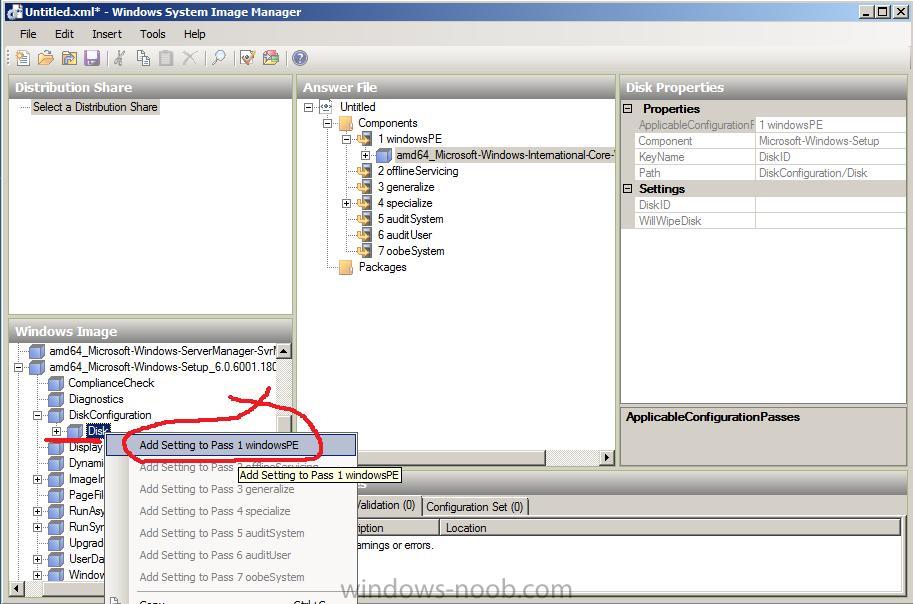Open Help with the question mark icon

click(300, 58)
